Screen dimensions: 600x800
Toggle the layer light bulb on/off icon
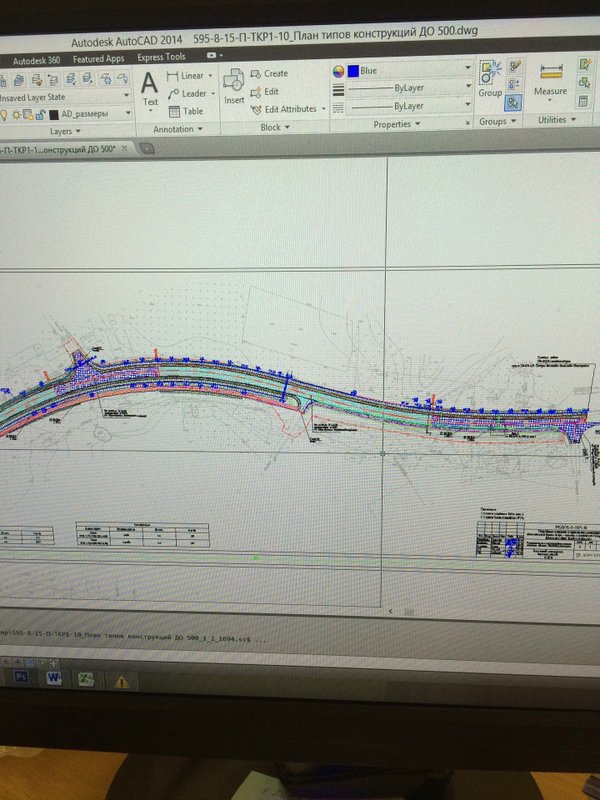pos(4,115)
